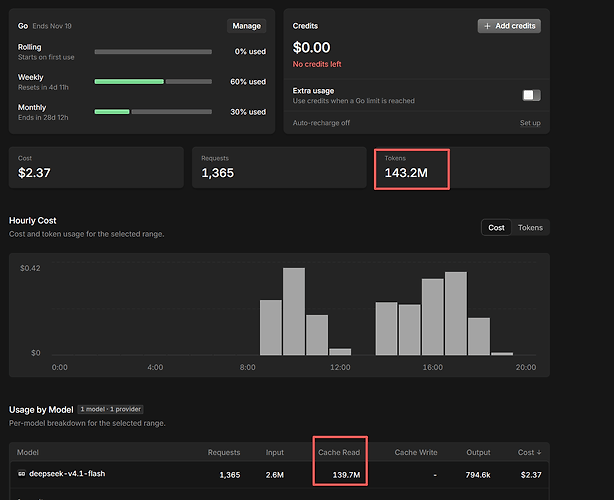This screenshot has width=614, height=500.
Task: Click the tallest chart bar, the peak after 8:00
Action: (x=294, y=311)
